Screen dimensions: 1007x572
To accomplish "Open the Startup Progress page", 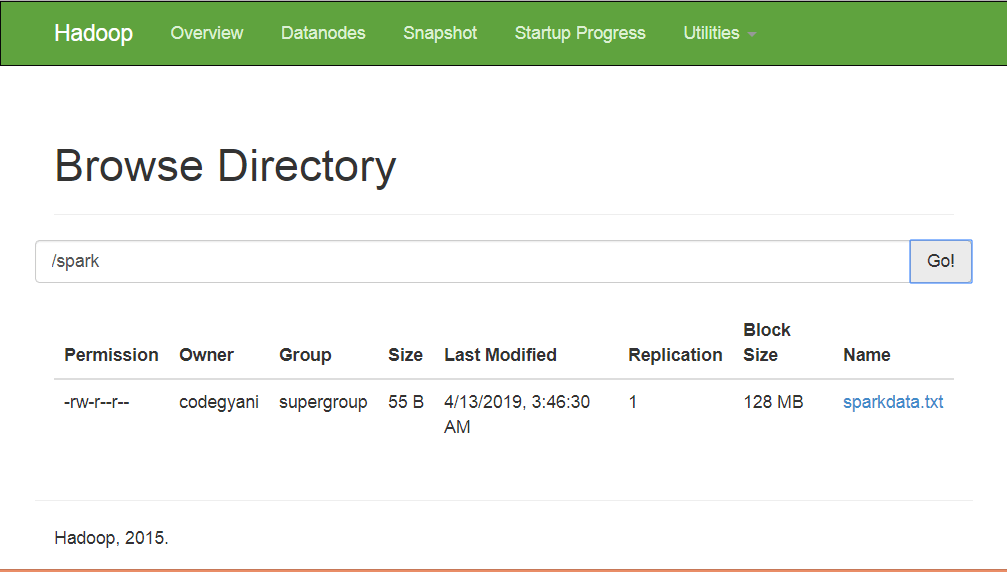I will (580, 33).
